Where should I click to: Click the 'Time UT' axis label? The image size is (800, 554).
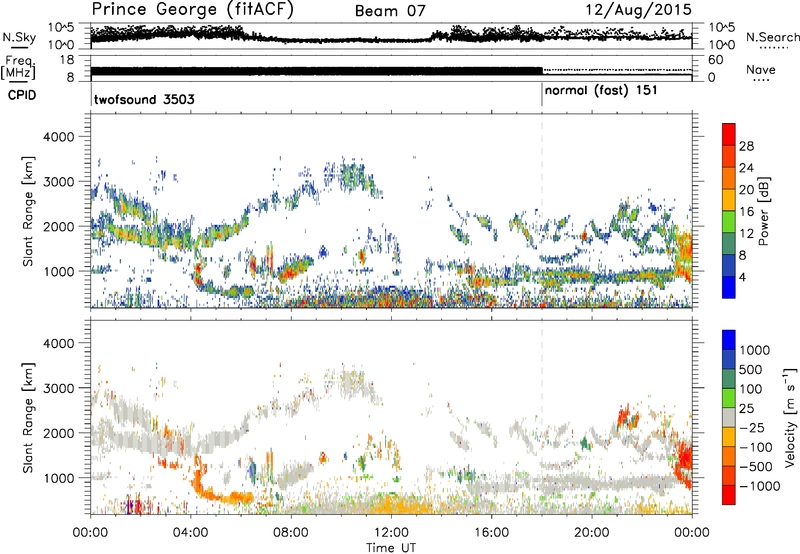391,548
